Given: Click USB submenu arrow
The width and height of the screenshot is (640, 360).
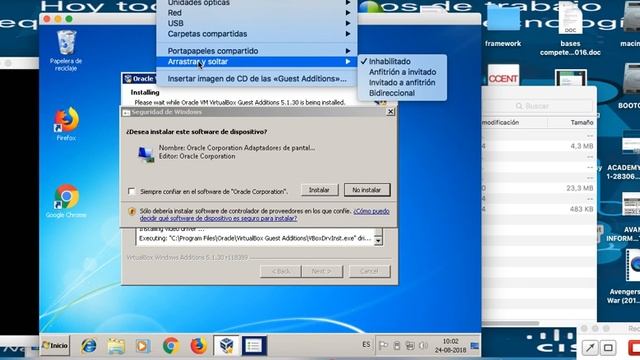Looking at the screenshot, I should [348, 23].
